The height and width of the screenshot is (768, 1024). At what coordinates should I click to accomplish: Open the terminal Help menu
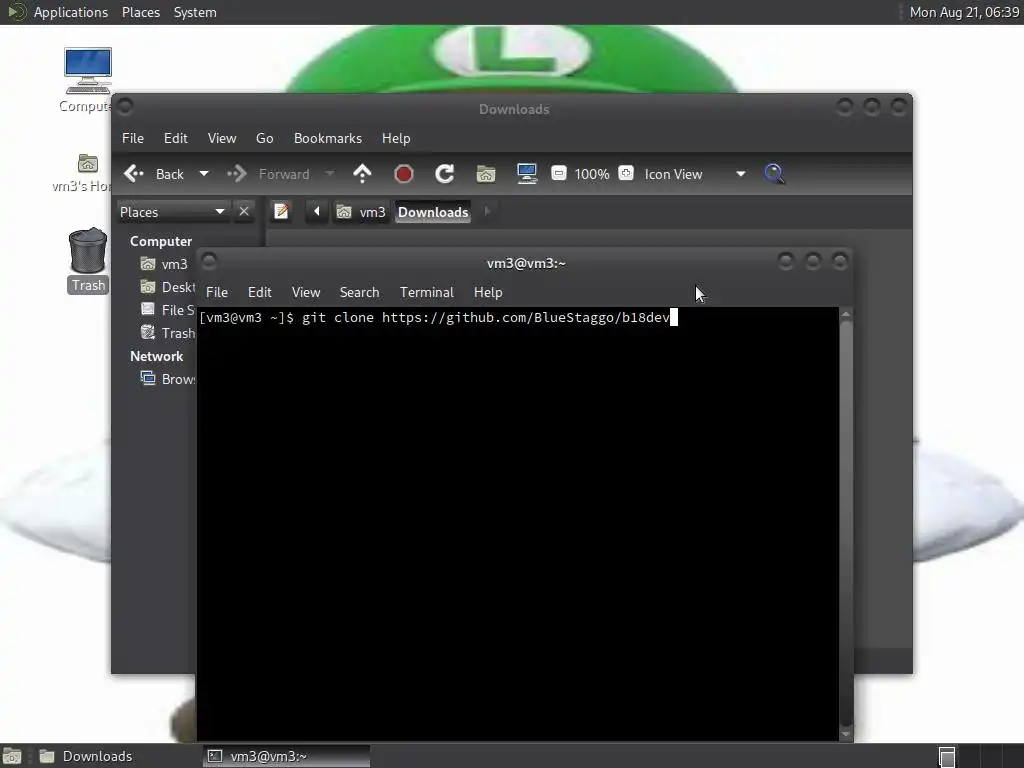click(x=488, y=293)
